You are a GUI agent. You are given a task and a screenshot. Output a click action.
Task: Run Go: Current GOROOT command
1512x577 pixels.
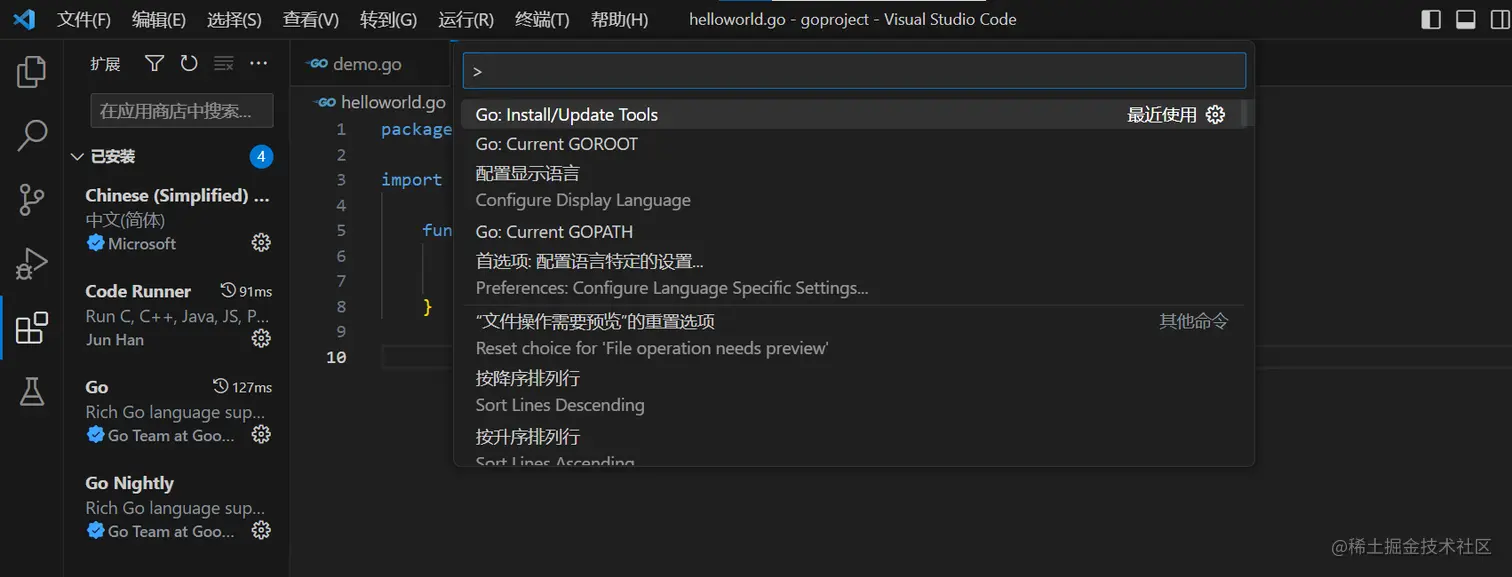pyautogui.click(x=851, y=144)
